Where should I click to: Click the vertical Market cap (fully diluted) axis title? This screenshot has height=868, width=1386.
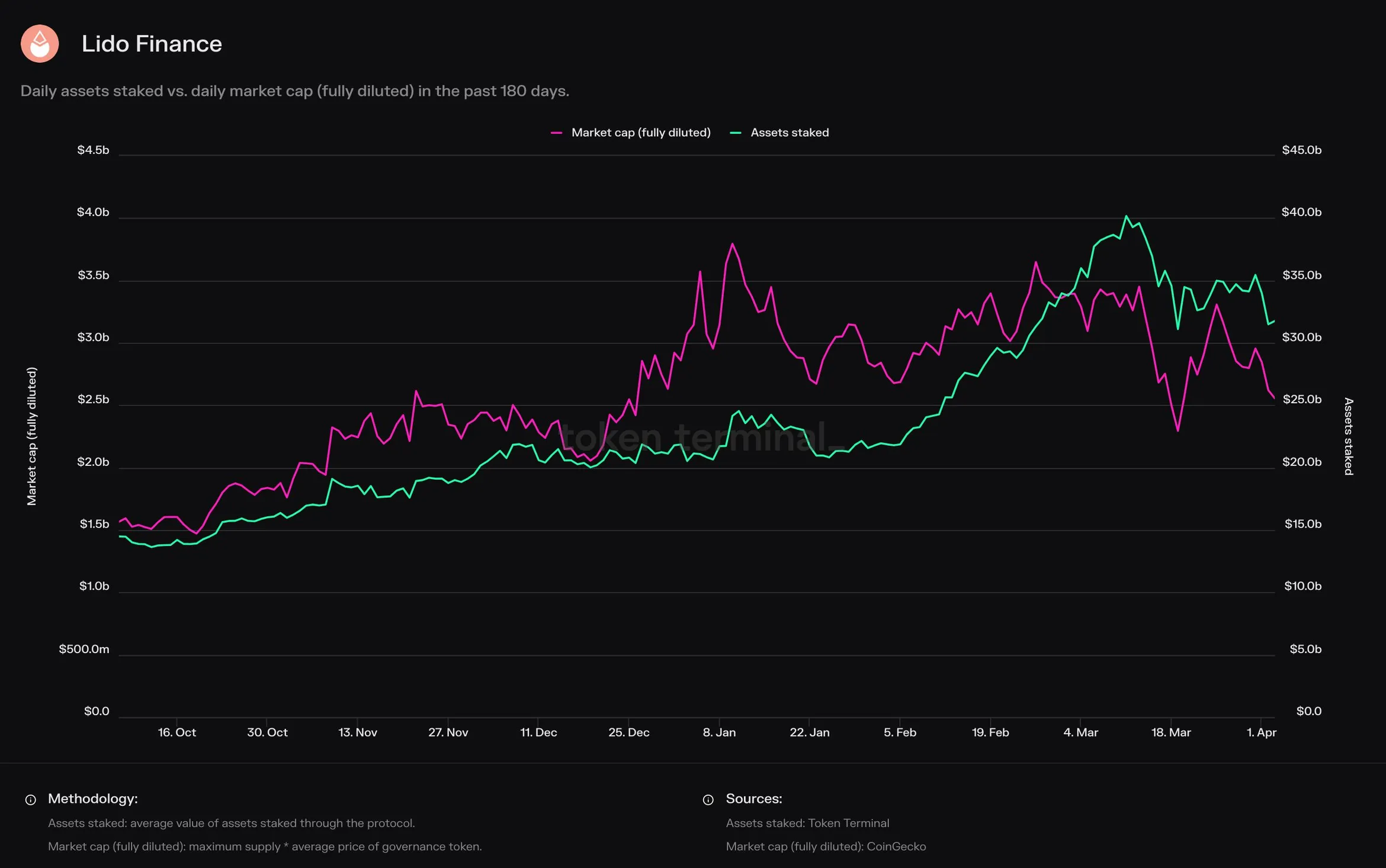(31, 436)
